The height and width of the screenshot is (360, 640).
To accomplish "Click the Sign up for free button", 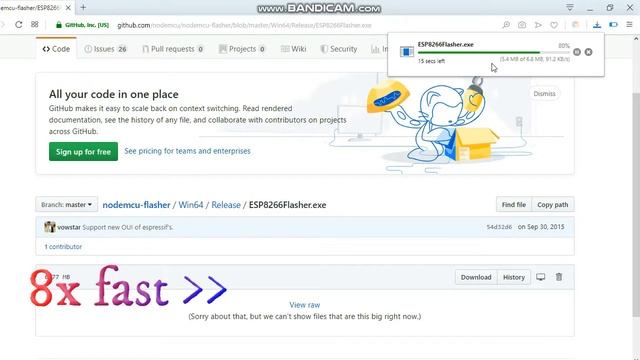I will coord(83,151).
